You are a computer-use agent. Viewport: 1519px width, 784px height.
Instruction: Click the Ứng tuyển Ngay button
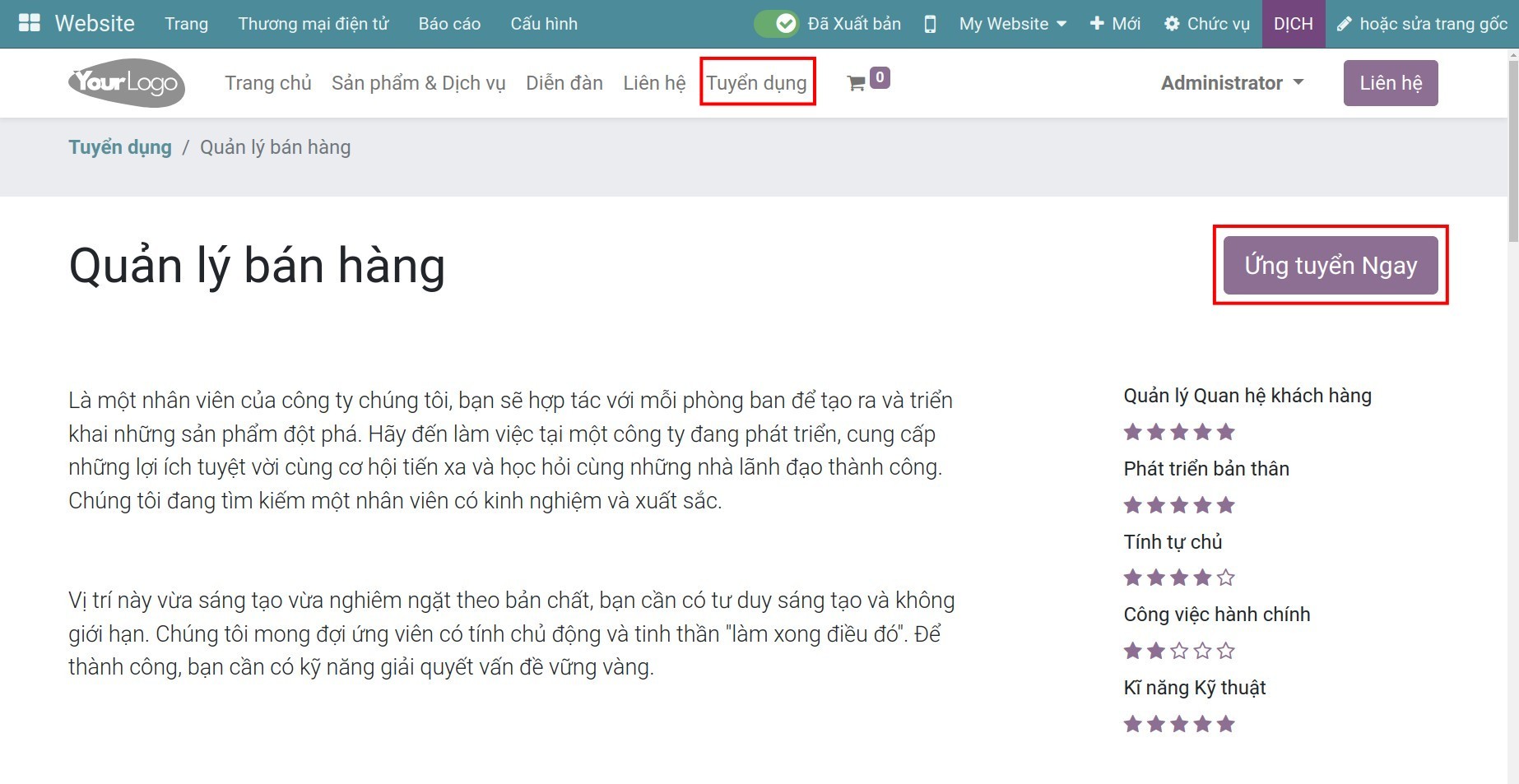pyautogui.click(x=1330, y=266)
